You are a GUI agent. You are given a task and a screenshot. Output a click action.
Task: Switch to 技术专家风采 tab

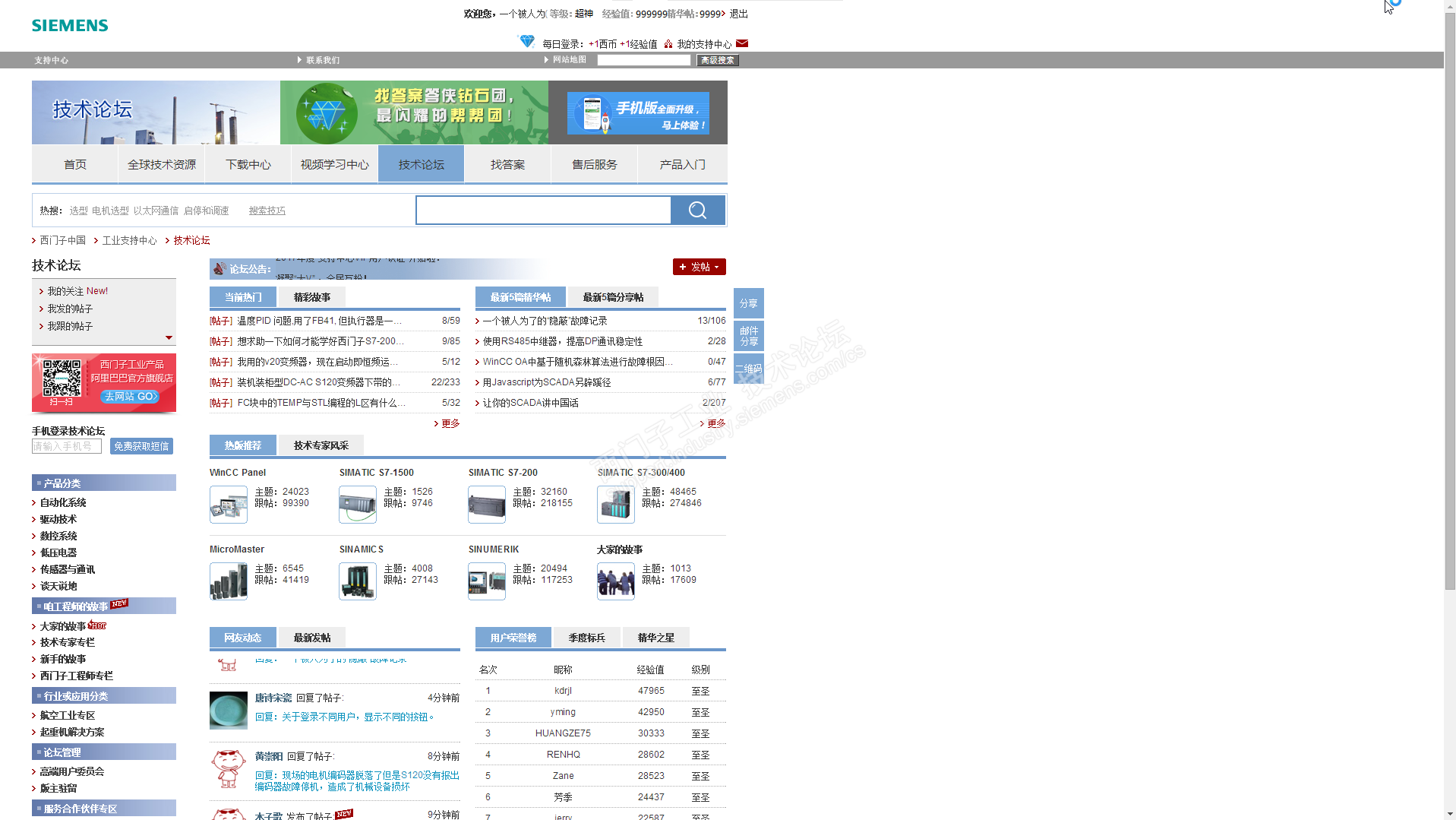(321, 445)
